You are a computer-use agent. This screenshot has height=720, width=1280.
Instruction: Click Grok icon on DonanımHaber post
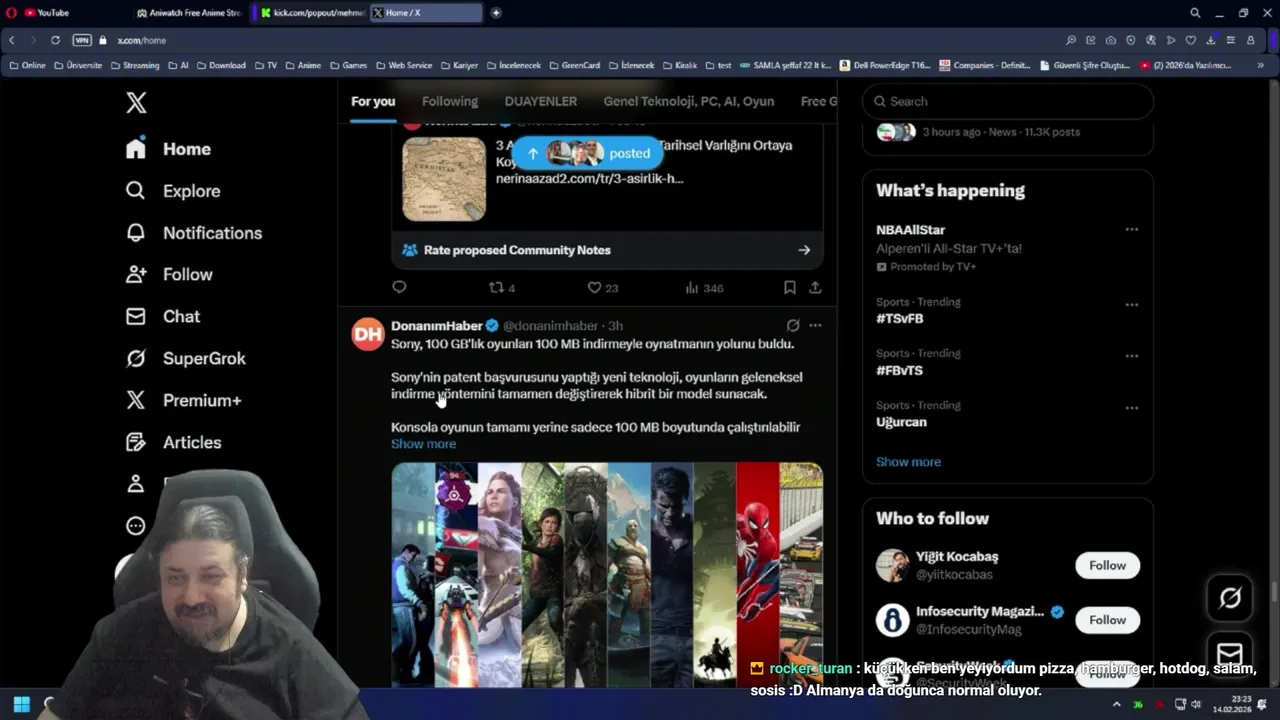pos(793,325)
